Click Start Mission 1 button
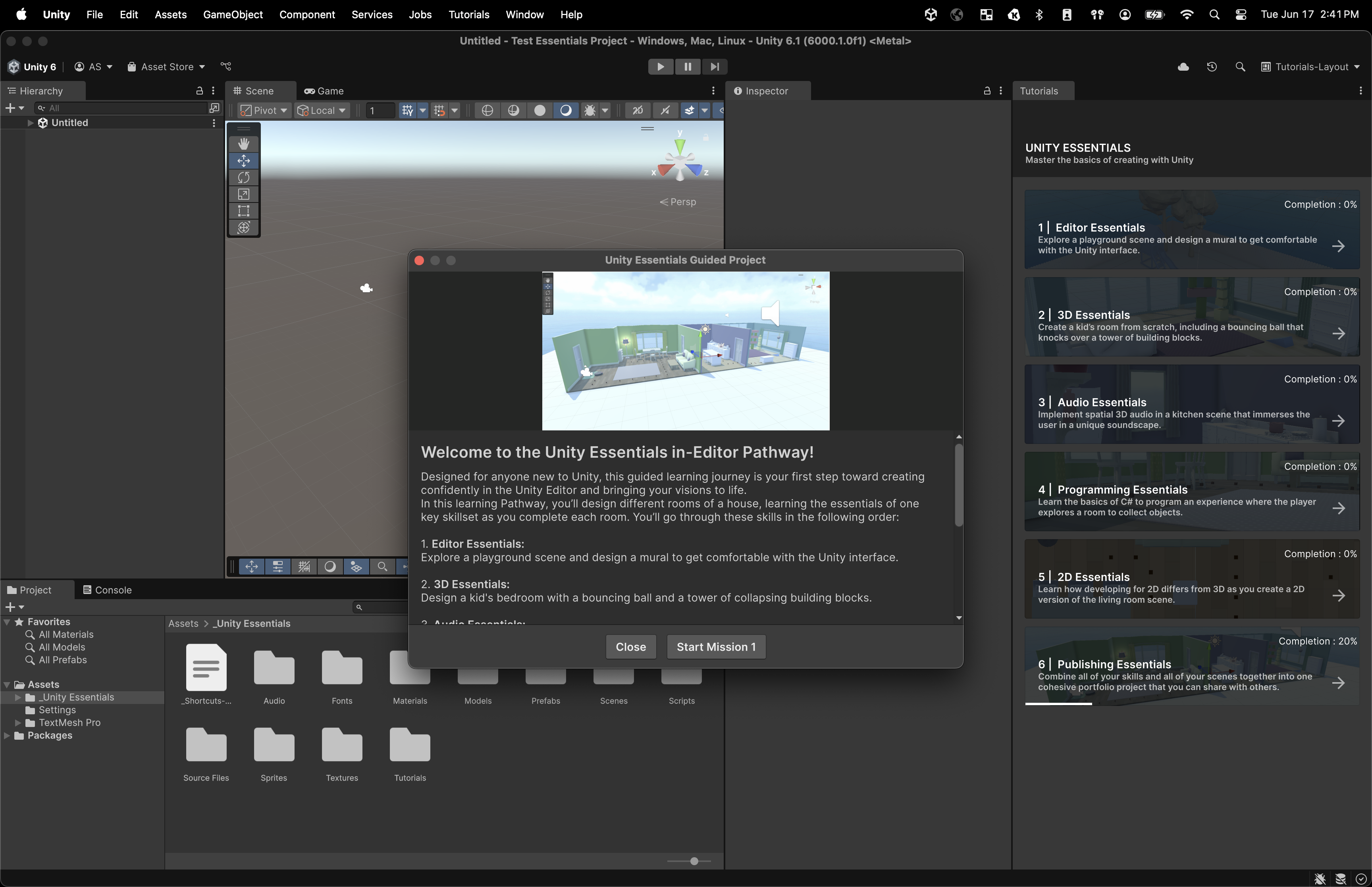This screenshot has width=1372, height=887. tap(716, 647)
